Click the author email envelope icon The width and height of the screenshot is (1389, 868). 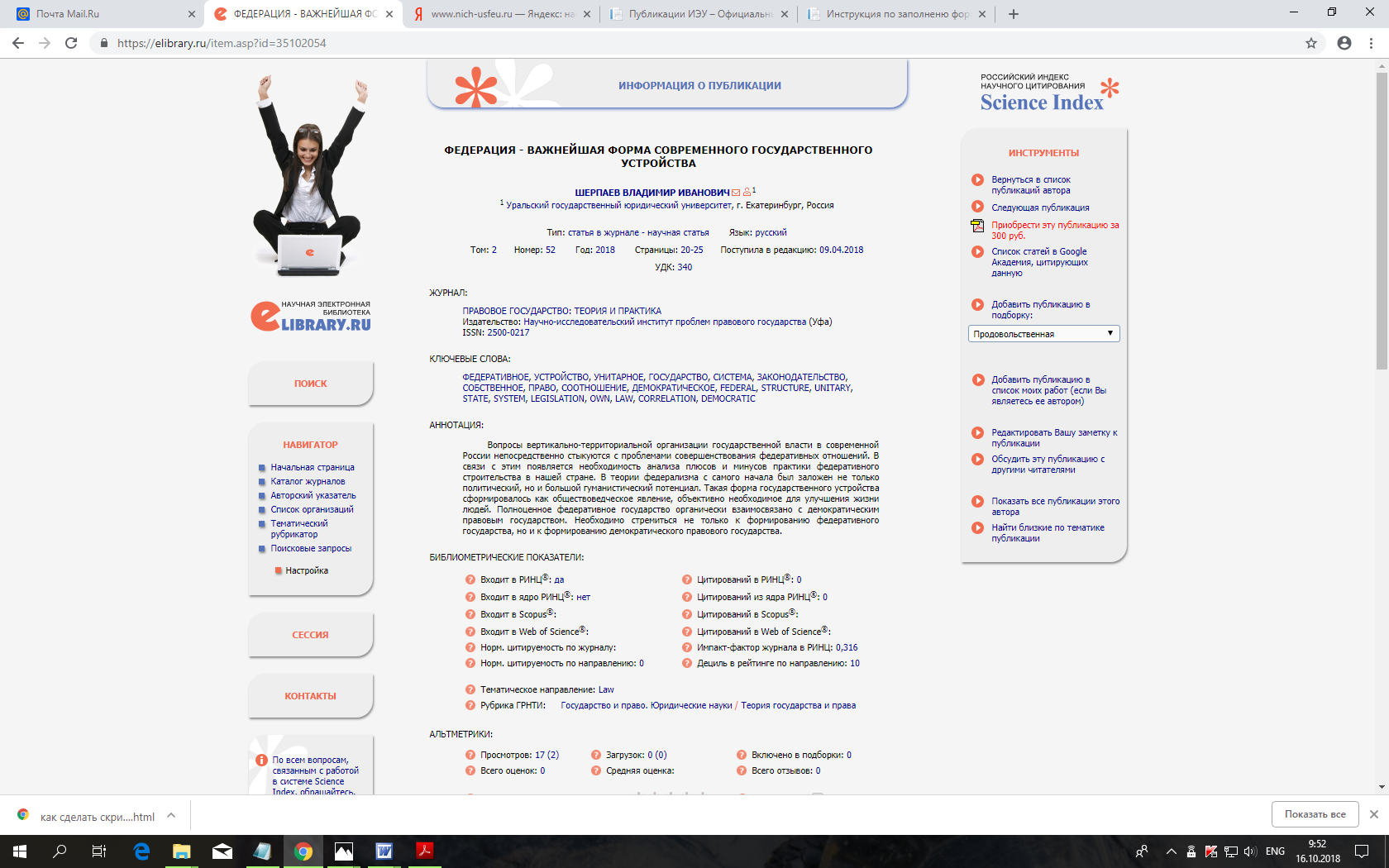pos(736,193)
